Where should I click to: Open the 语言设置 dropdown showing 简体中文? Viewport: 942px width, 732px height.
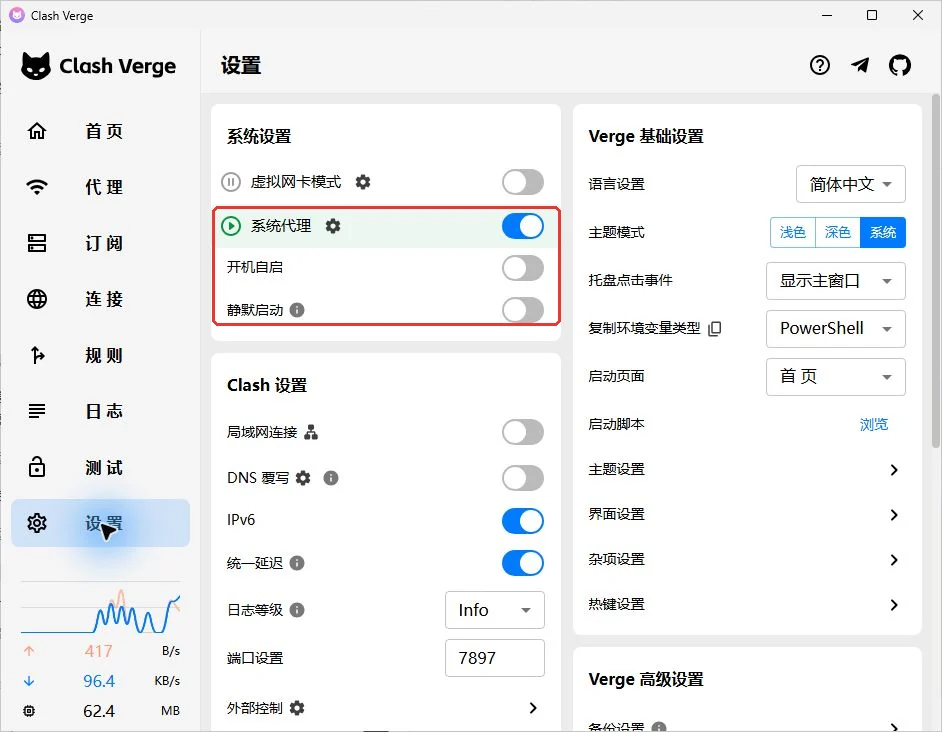[x=850, y=184]
